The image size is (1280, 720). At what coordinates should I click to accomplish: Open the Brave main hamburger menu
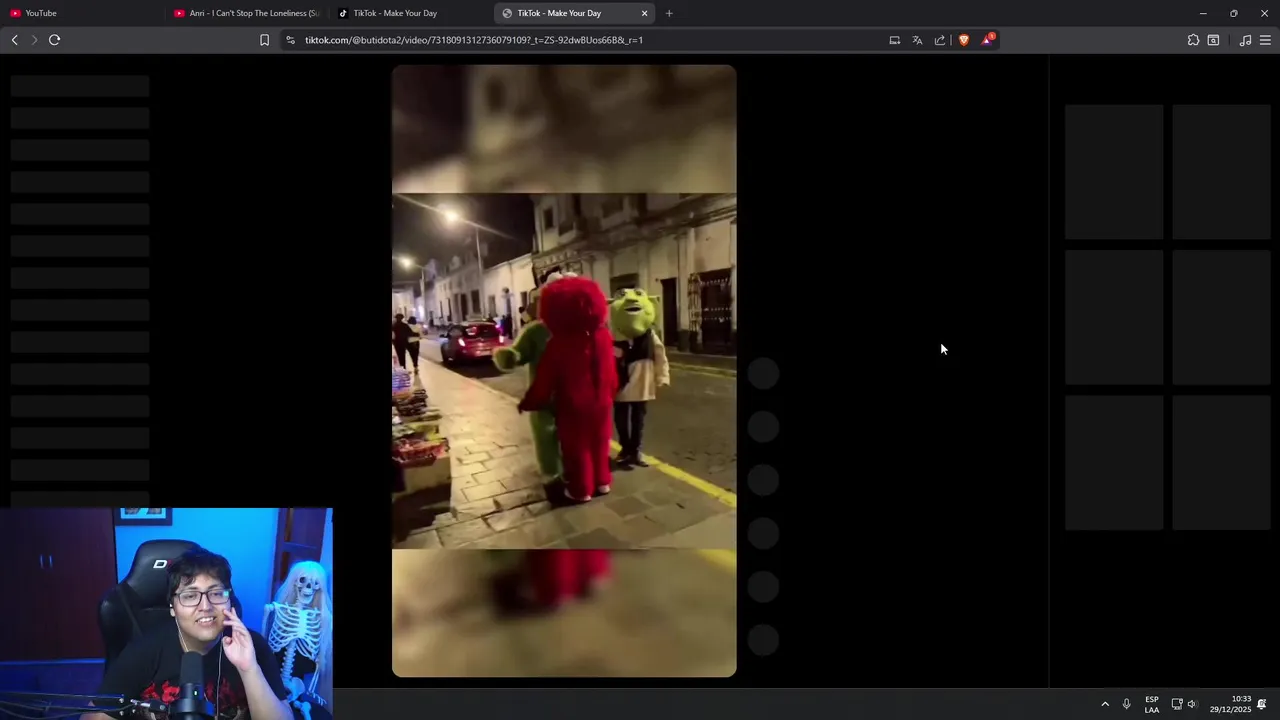point(1265,40)
